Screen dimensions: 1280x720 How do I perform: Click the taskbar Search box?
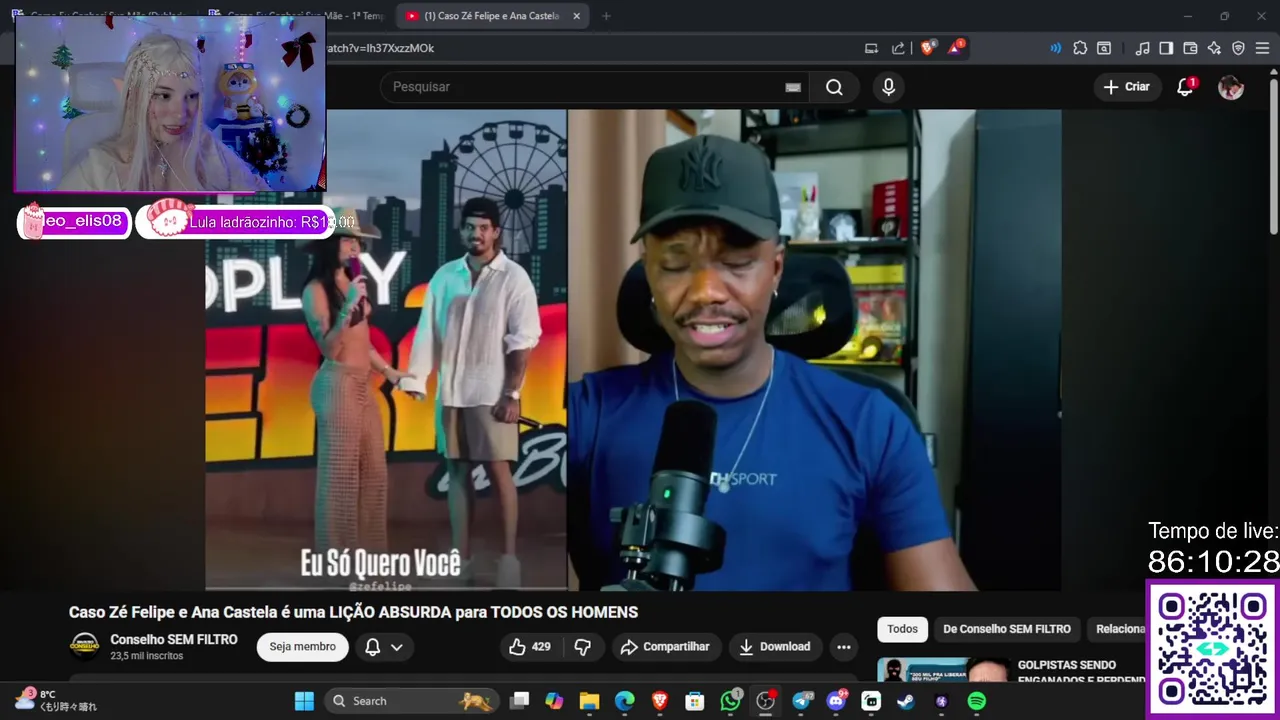tap(410, 701)
